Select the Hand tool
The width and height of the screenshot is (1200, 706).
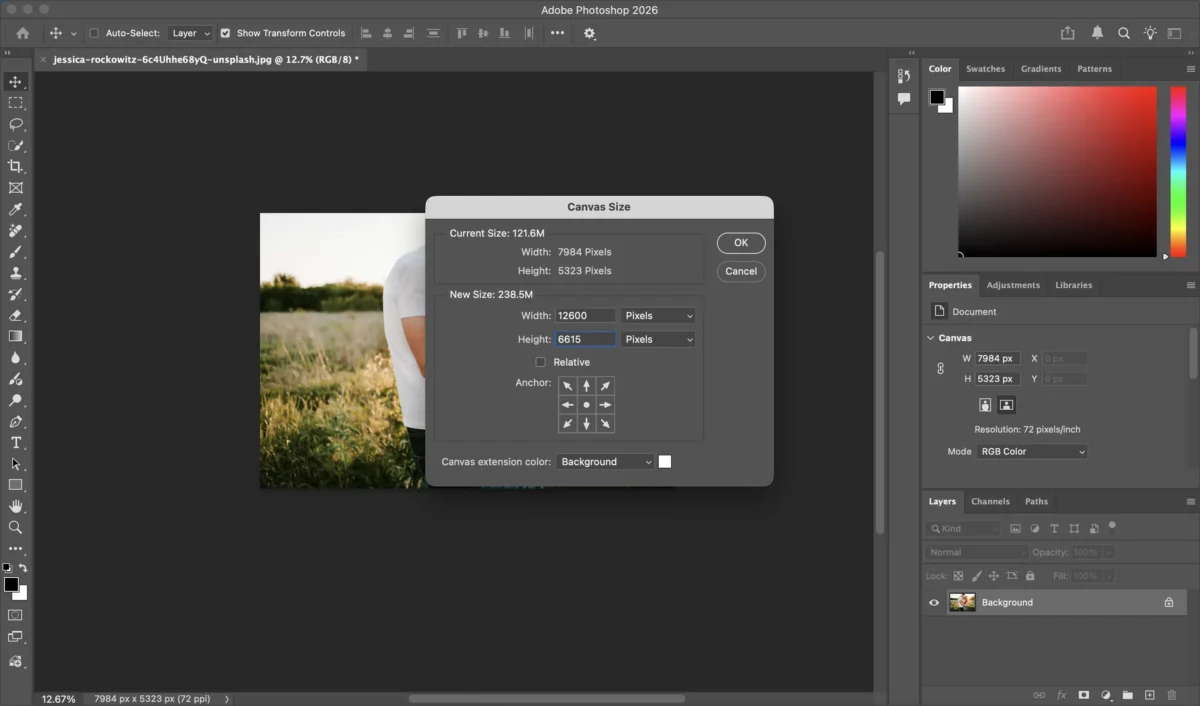tap(15, 506)
